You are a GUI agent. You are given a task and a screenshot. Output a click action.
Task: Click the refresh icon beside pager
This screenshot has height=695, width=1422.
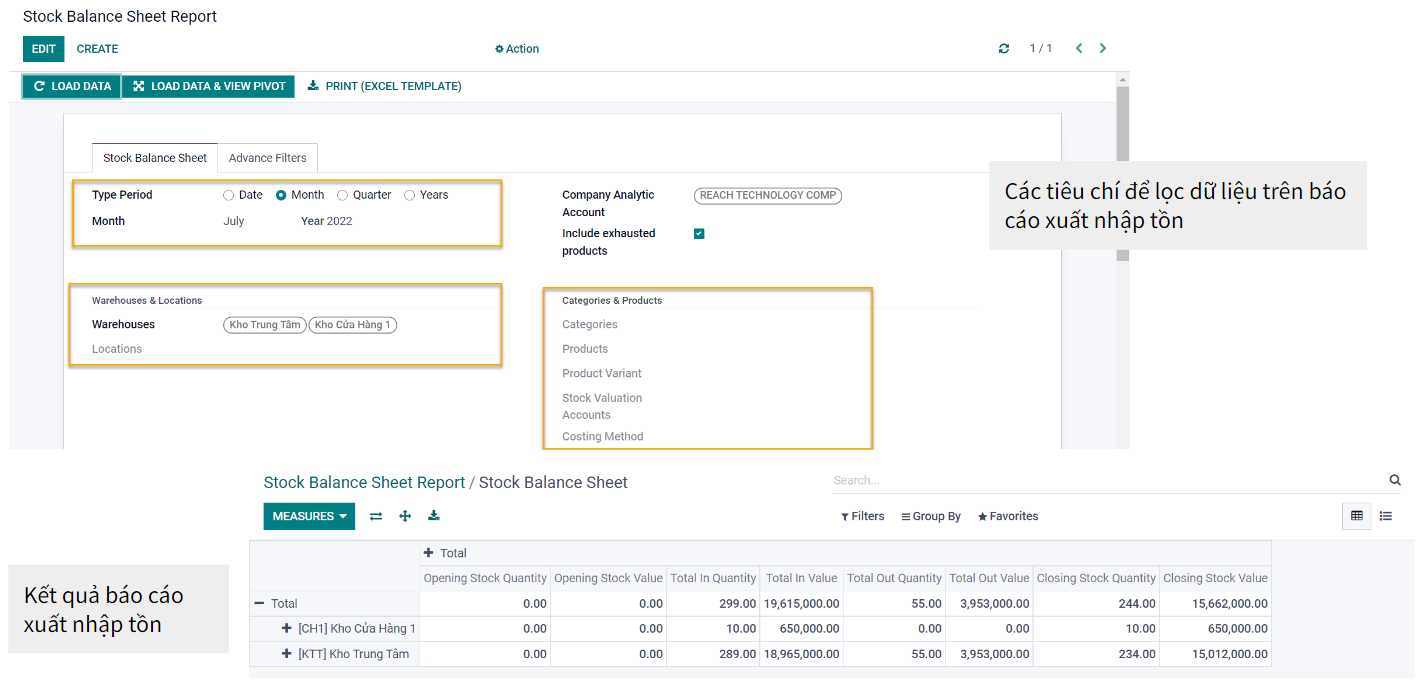1004,49
